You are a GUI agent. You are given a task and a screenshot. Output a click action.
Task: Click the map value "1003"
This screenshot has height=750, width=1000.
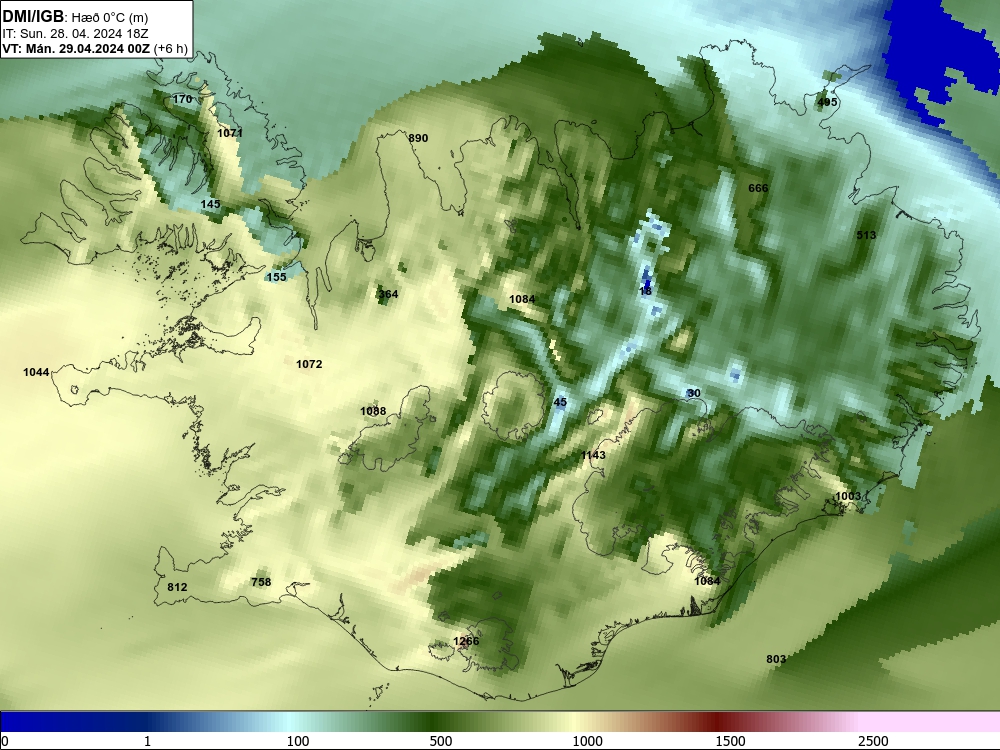[848, 496]
